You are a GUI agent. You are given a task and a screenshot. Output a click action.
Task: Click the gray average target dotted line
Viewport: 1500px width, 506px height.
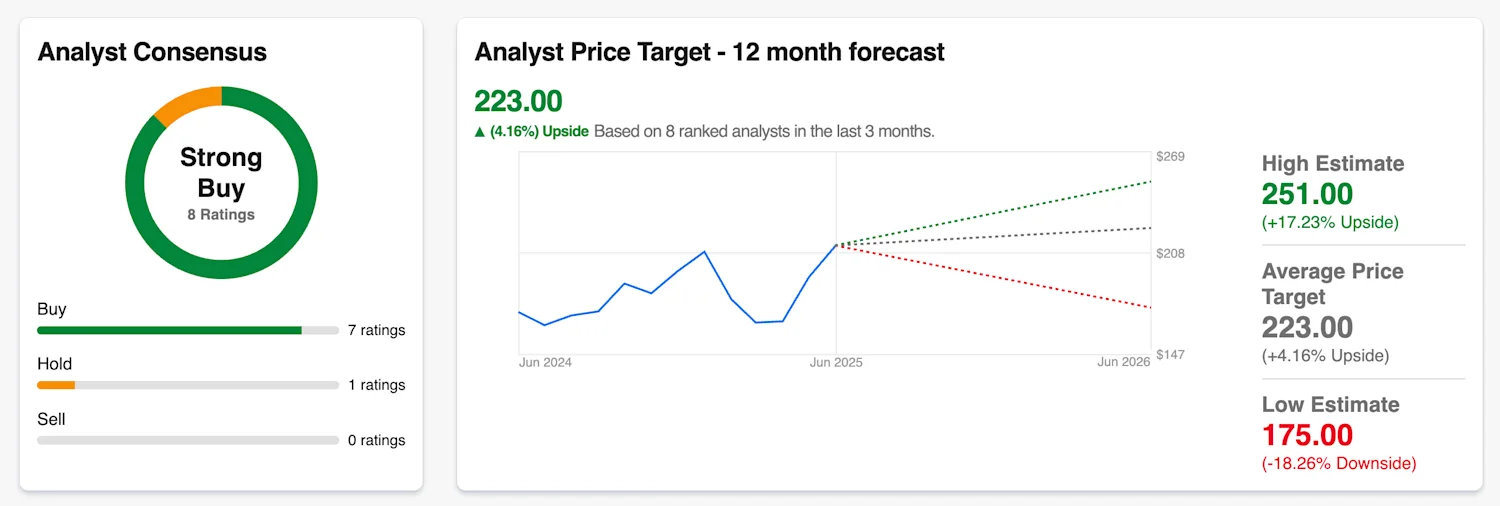click(x=994, y=237)
